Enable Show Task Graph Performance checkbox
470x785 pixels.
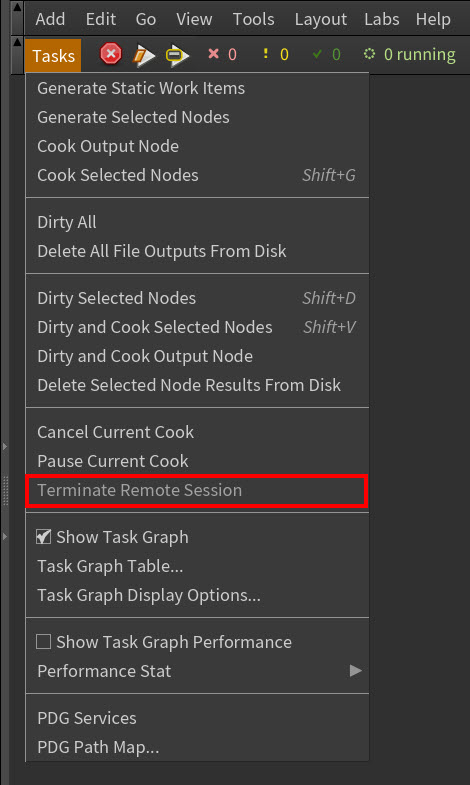[x=44, y=642]
